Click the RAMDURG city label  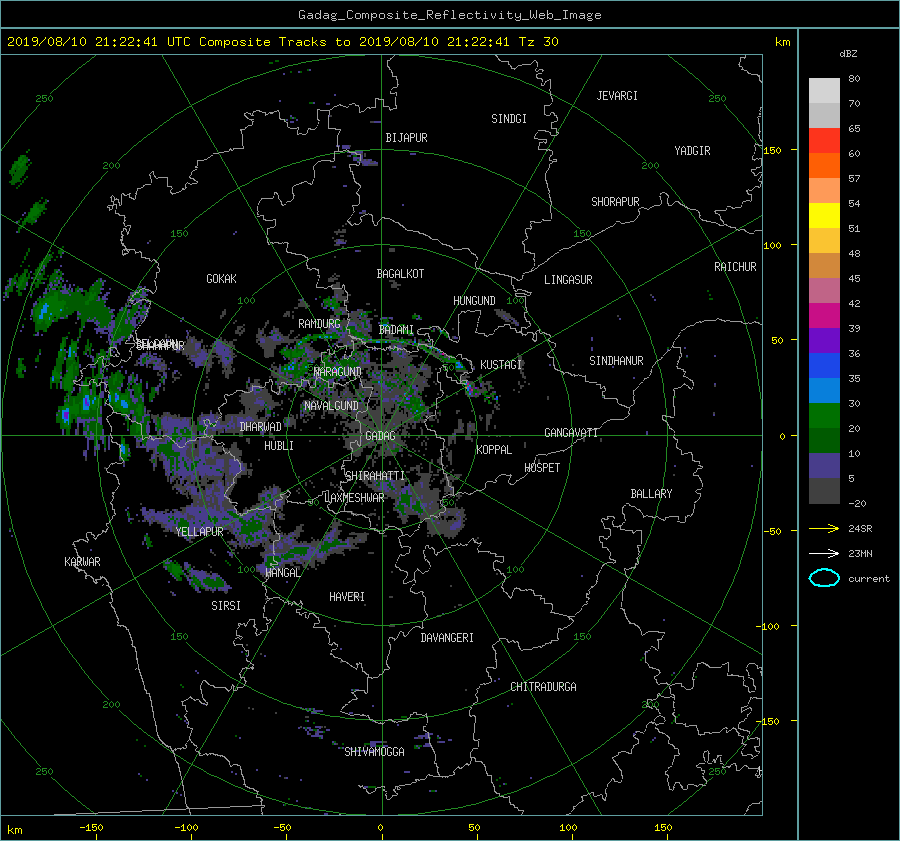coord(319,324)
